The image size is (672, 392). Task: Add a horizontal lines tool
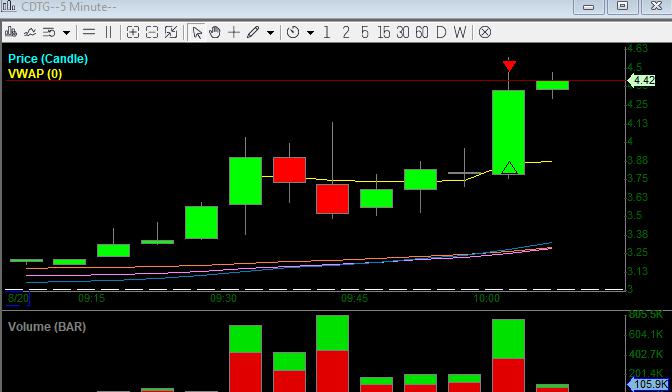pyautogui.click(x=89, y=32)
